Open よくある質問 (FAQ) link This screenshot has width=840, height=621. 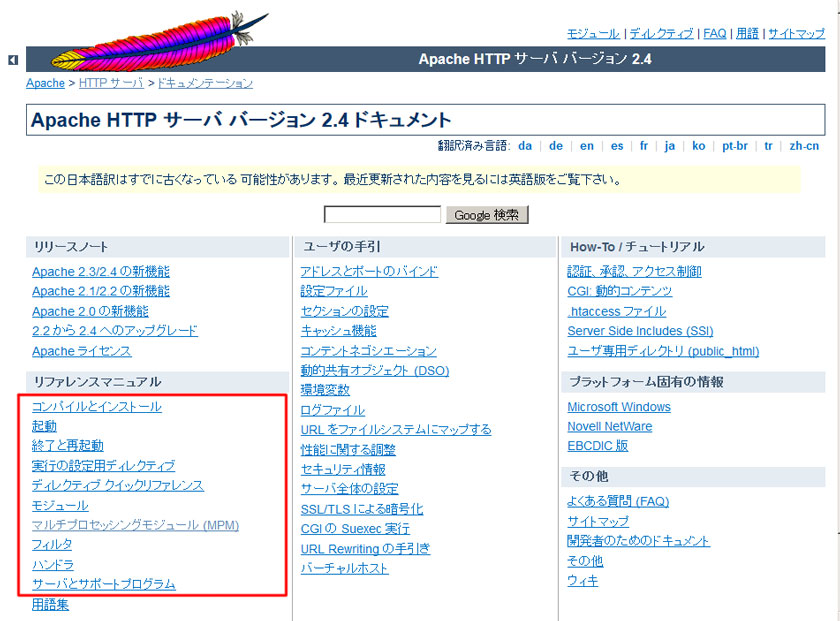[618, 502]
